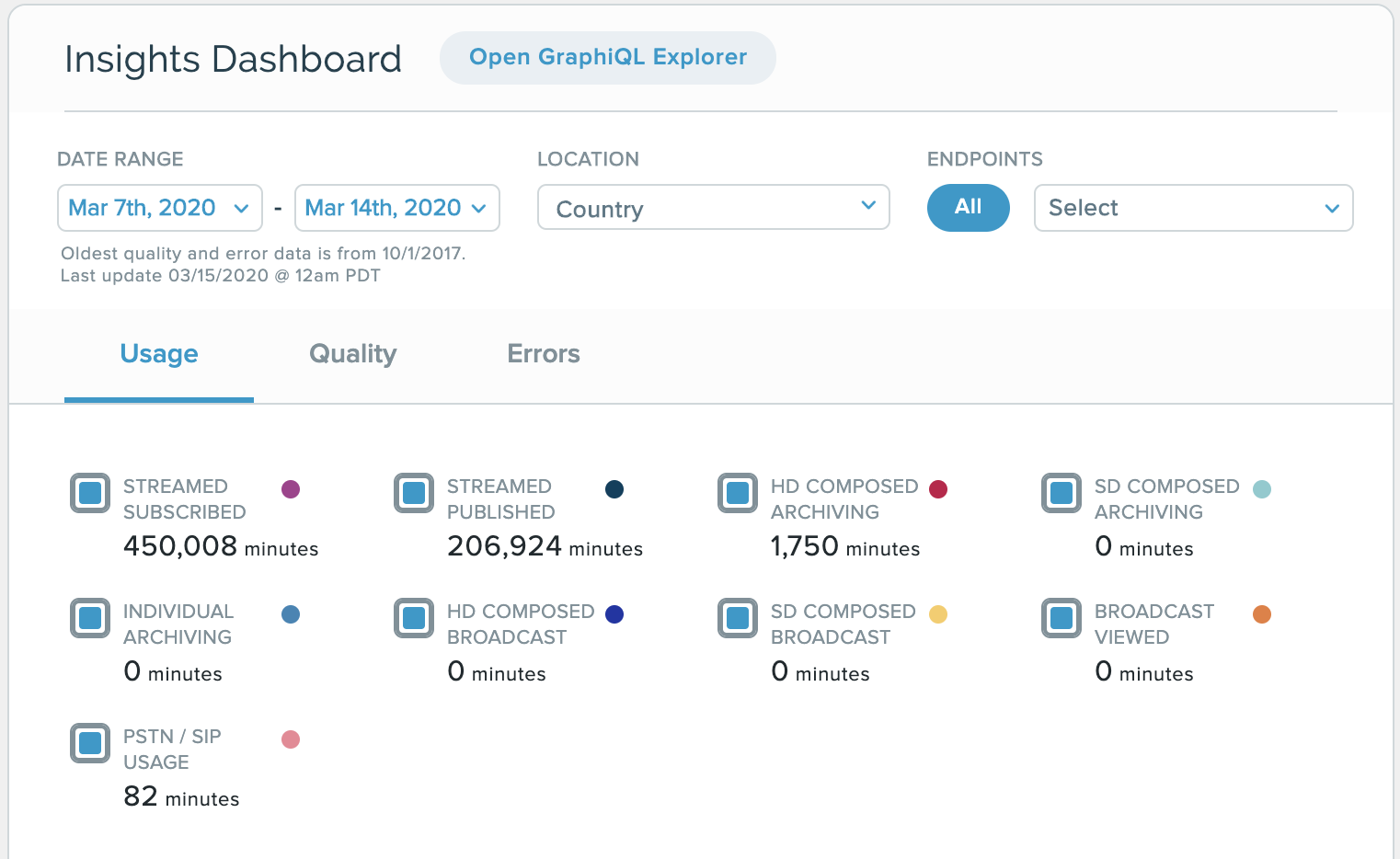Open the endpoints Select dropdown
1400x859 pixels.
pos(1194,208)
